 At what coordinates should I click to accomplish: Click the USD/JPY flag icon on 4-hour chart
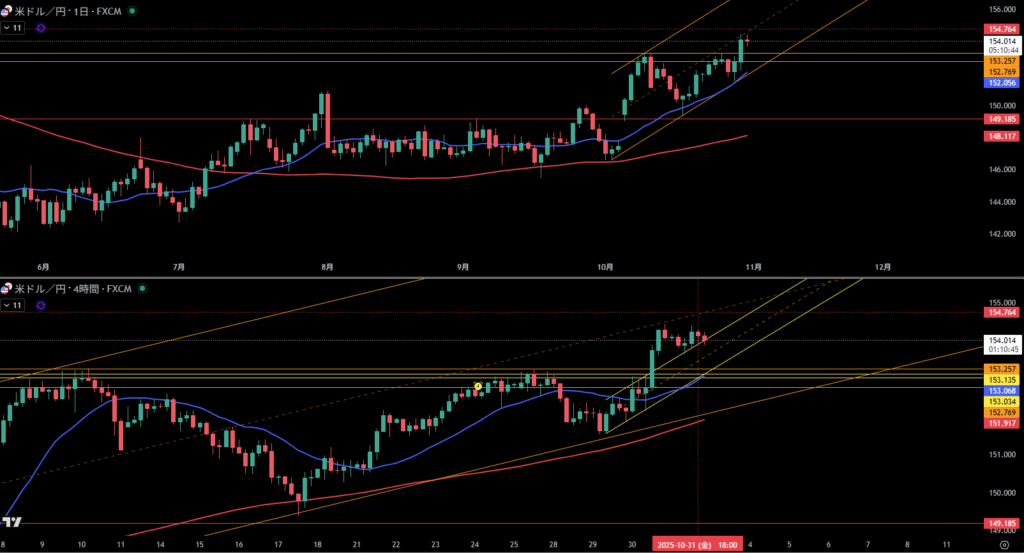click(7, 289)
